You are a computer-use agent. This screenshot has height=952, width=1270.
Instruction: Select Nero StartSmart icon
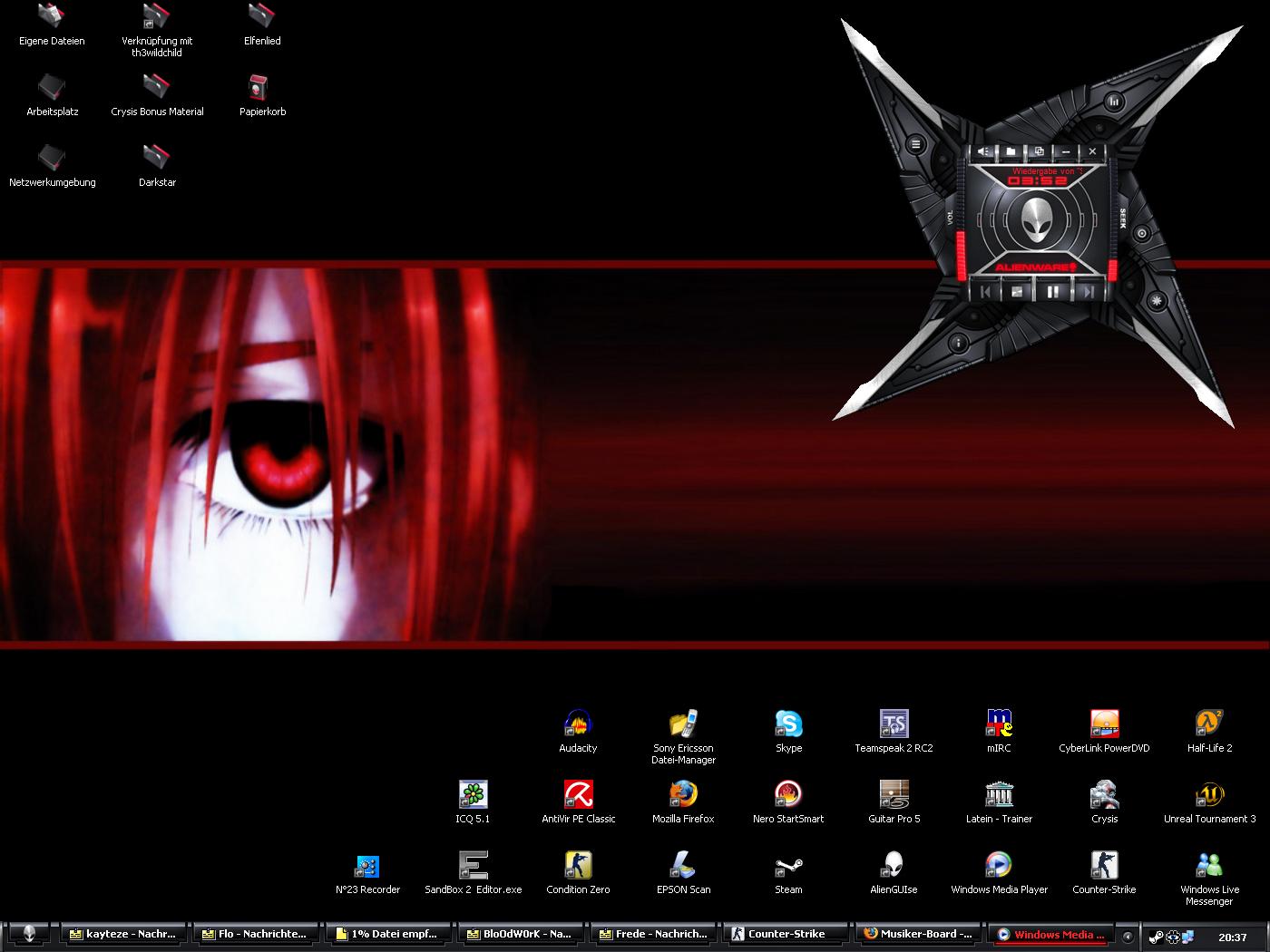[x=788, y=801]
